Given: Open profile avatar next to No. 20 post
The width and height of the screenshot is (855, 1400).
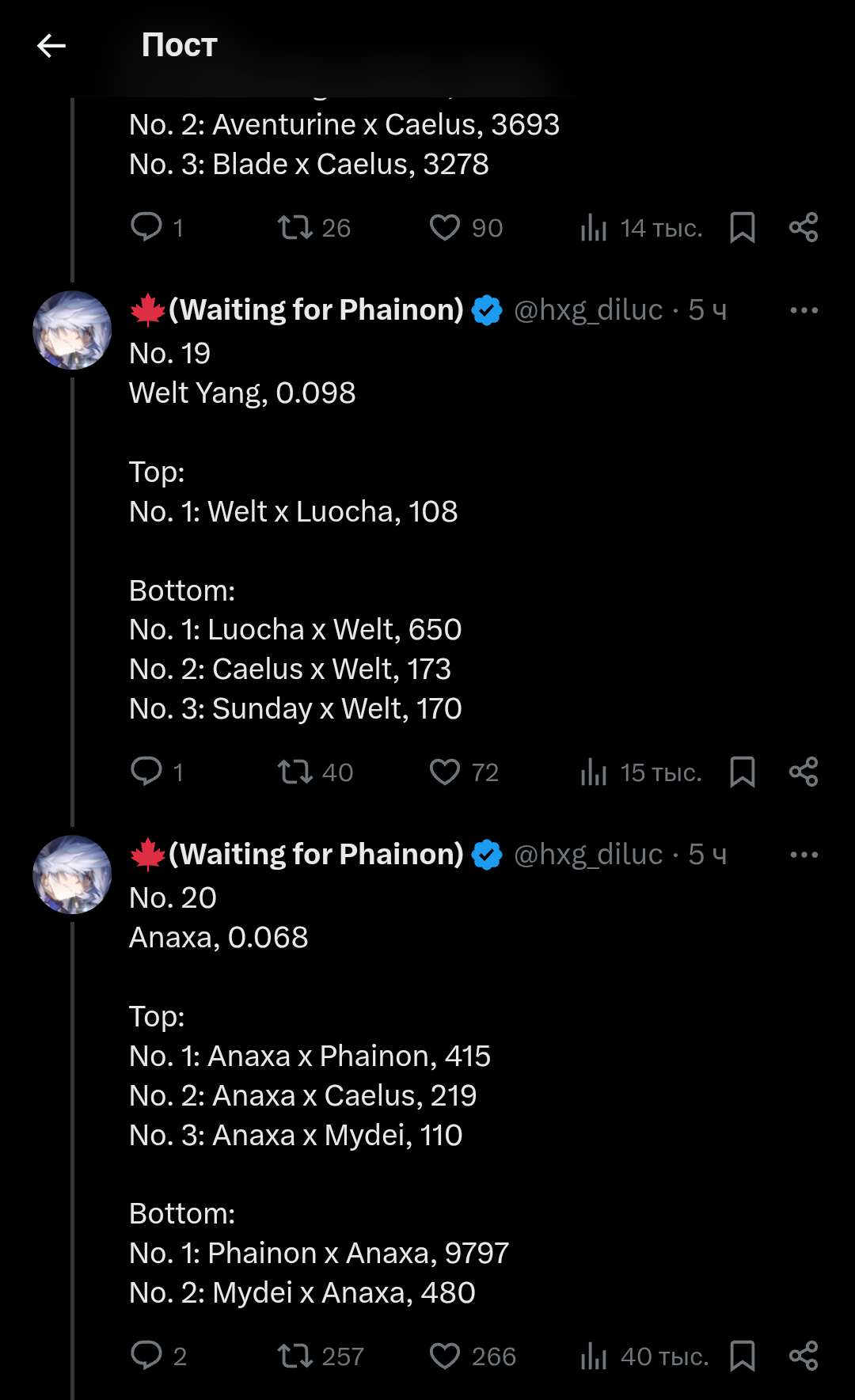Looking at the screenshot, I should [72, 875].
